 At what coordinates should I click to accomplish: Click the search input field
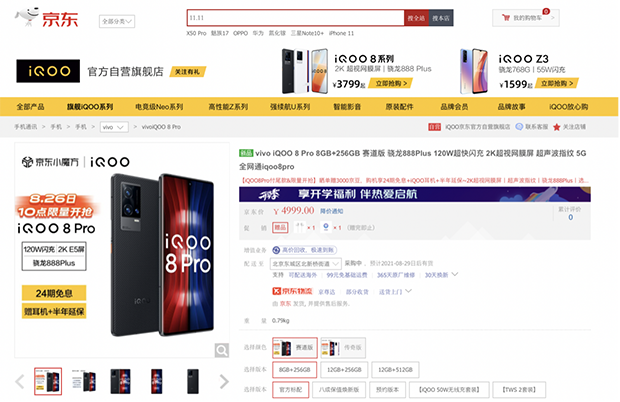click(x=295, y=18)
